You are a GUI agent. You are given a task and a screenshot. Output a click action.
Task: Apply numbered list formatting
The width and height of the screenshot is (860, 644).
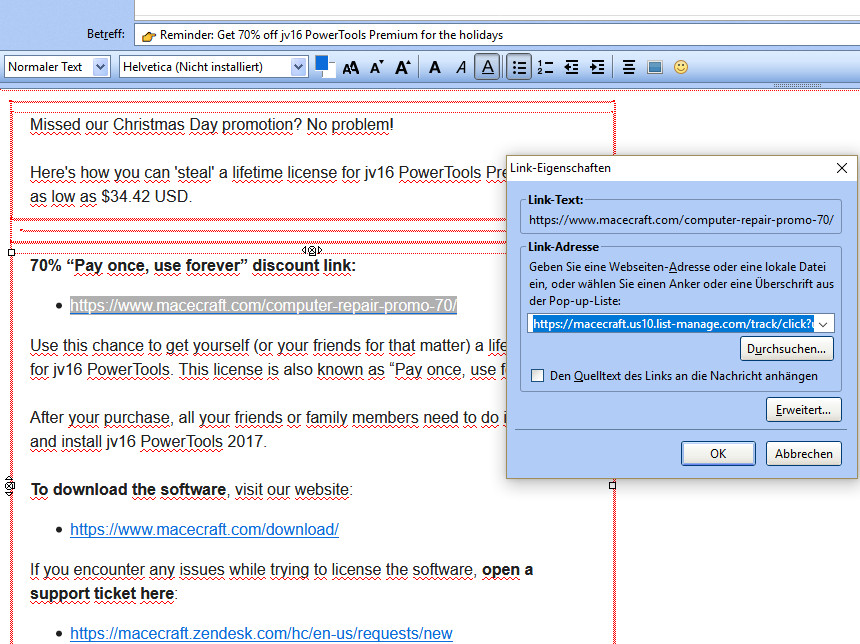click(x=545, y=67)
